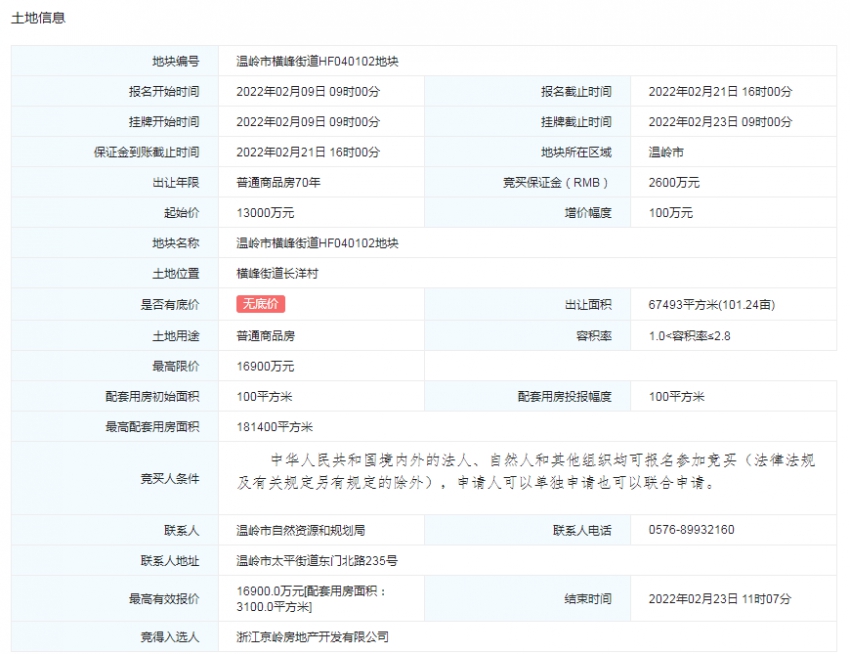This screenshot has width=850, height=654.
Task: Click the 报名截止时间 value 2022年02月21日 16时00分
Action: click(720, 92)
